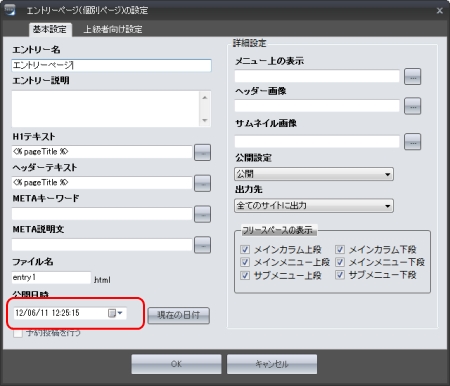This screenshot has width=450, height=386.
Task: Toggle the サブメニュー下段 checkbox
Action: click(340, 275)
